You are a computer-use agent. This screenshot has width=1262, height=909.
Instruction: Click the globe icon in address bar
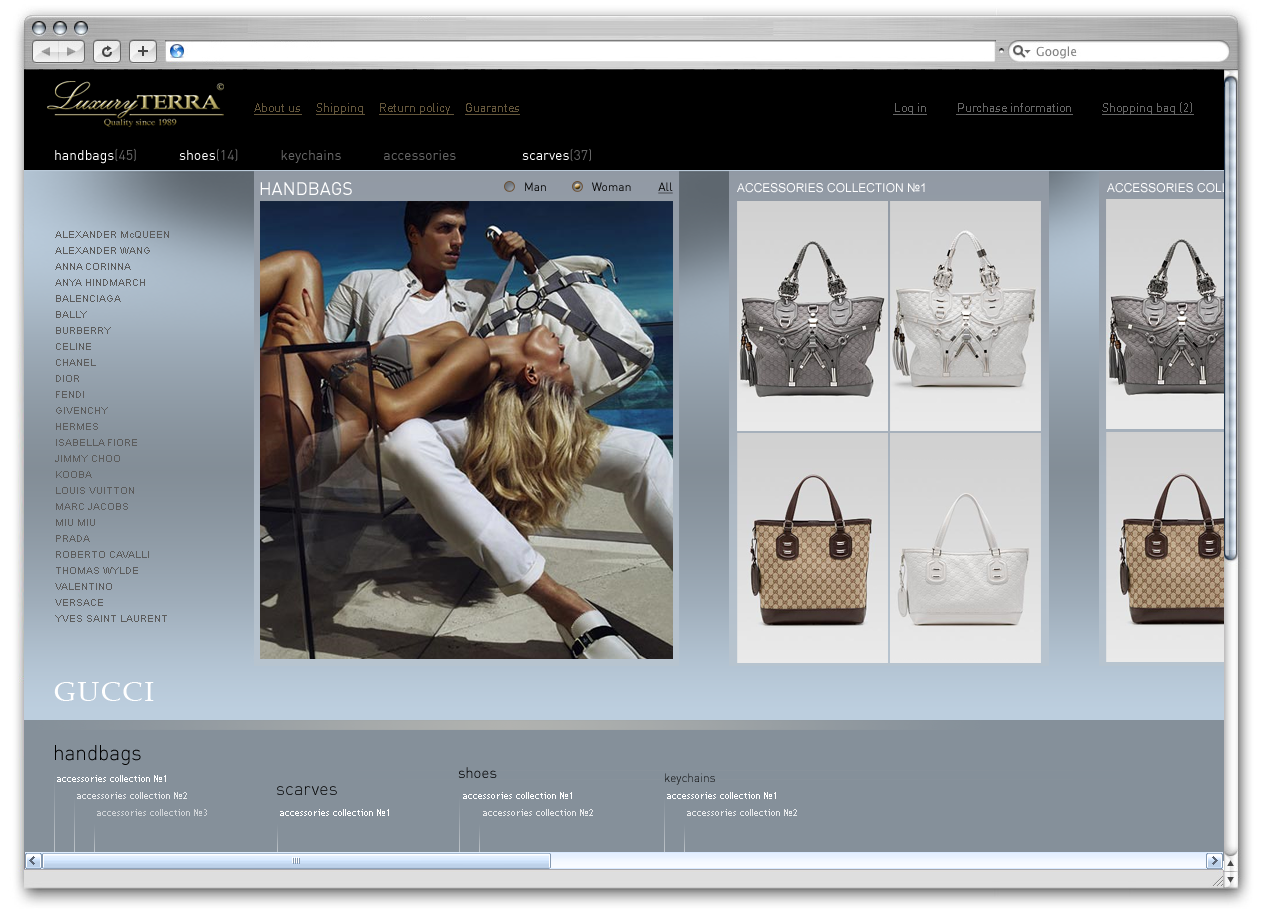[x=177, y=51]
